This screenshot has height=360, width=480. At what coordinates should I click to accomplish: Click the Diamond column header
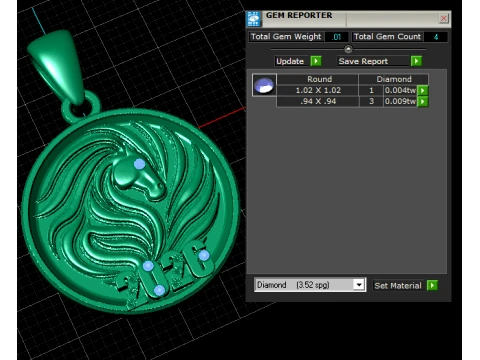tap(394, 79)
